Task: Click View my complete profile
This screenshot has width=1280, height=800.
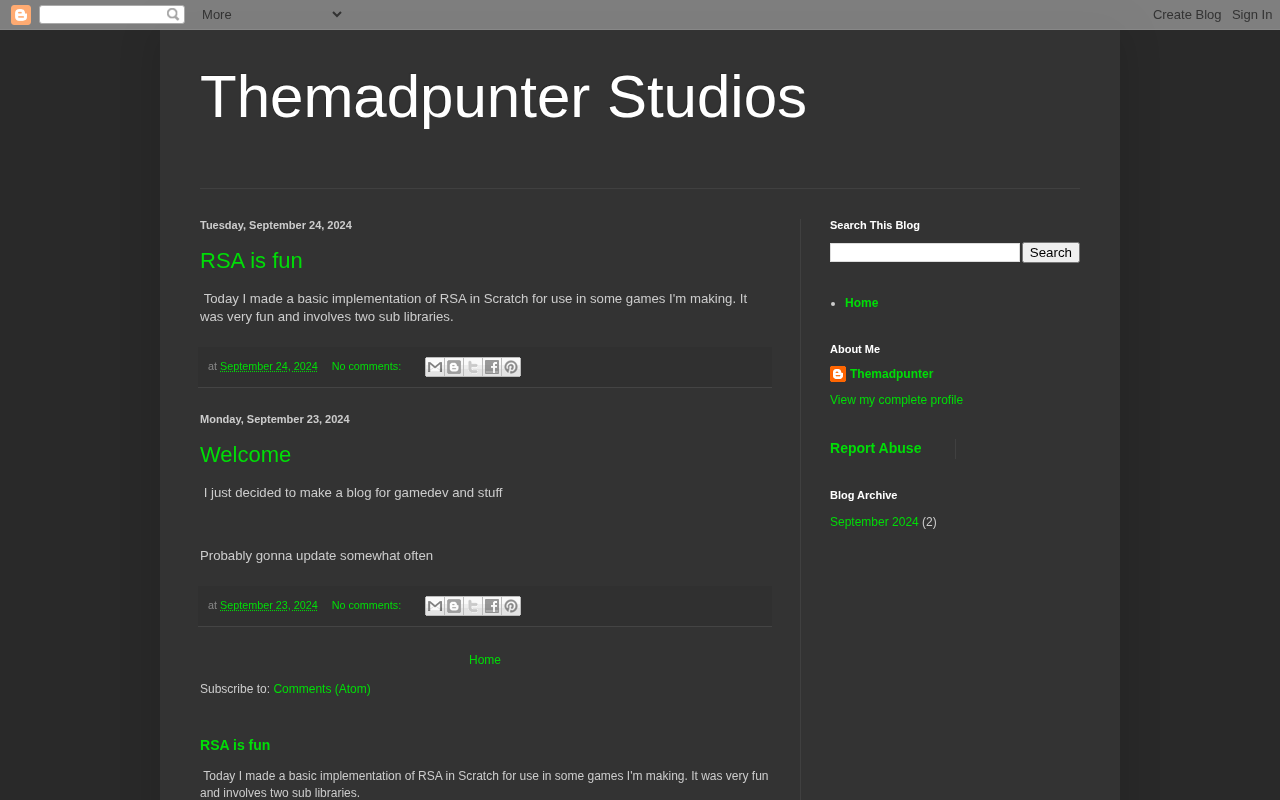Action: pyautogui.click(x=896, y=400)
